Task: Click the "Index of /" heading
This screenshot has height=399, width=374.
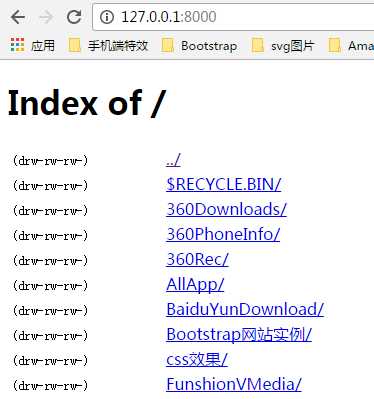Action: click(x=86, y=103)
